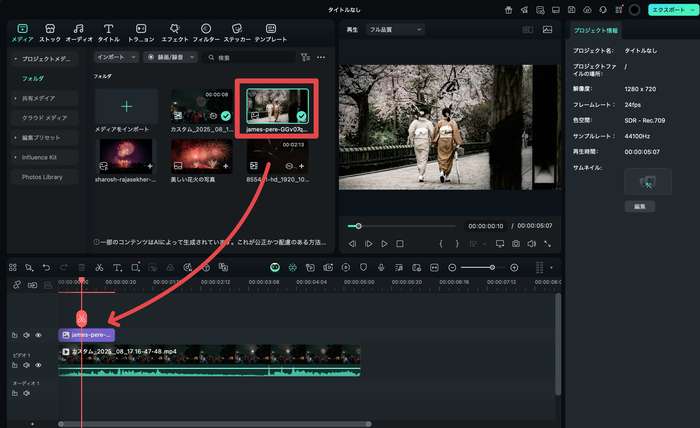Open the タイトル (Titles) tab
700x428 pixels.
pos(108,33)
